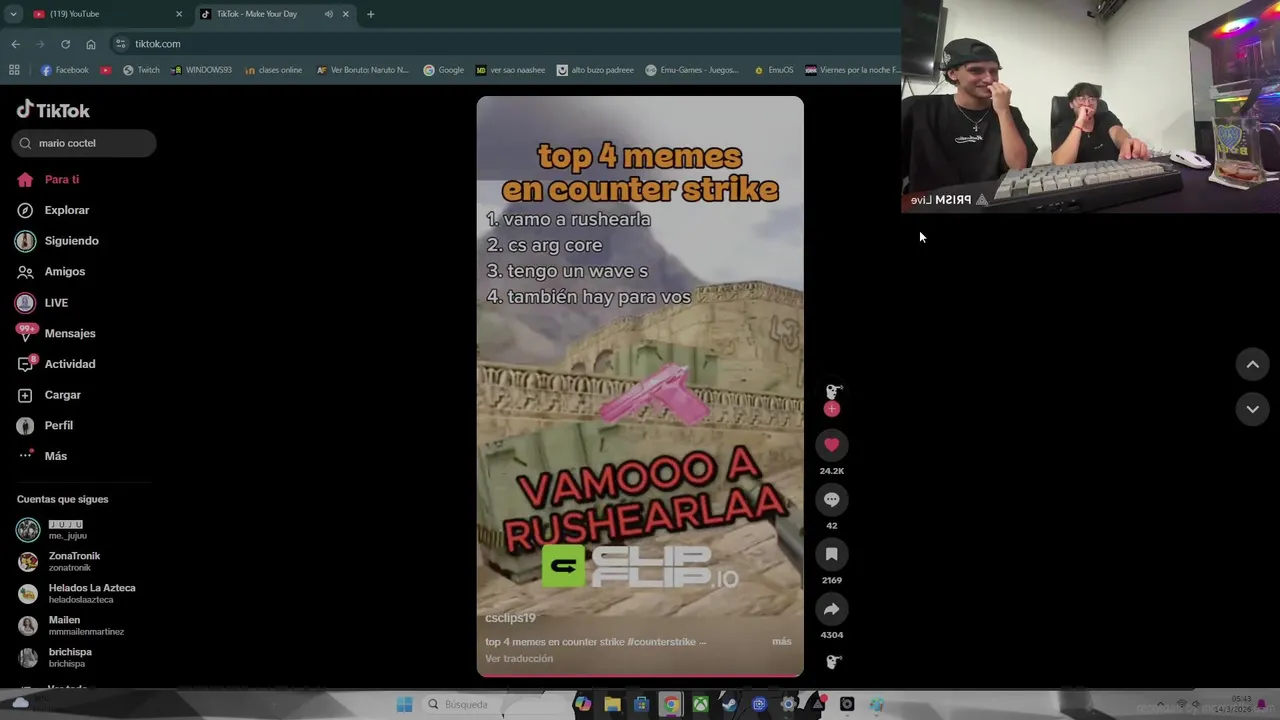Go to next video with down chevron
1280x720 pixels.
(1252, 409)
